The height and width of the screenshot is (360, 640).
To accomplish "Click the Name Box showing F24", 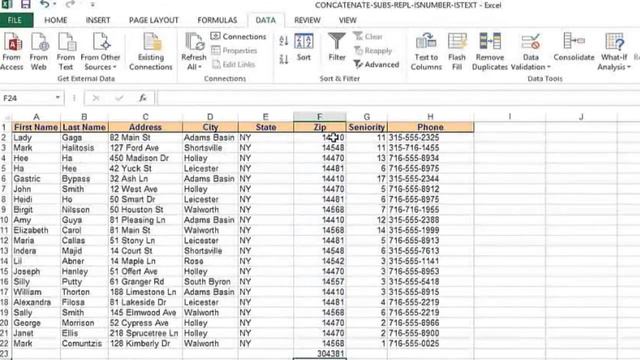I will pos(27,98).
